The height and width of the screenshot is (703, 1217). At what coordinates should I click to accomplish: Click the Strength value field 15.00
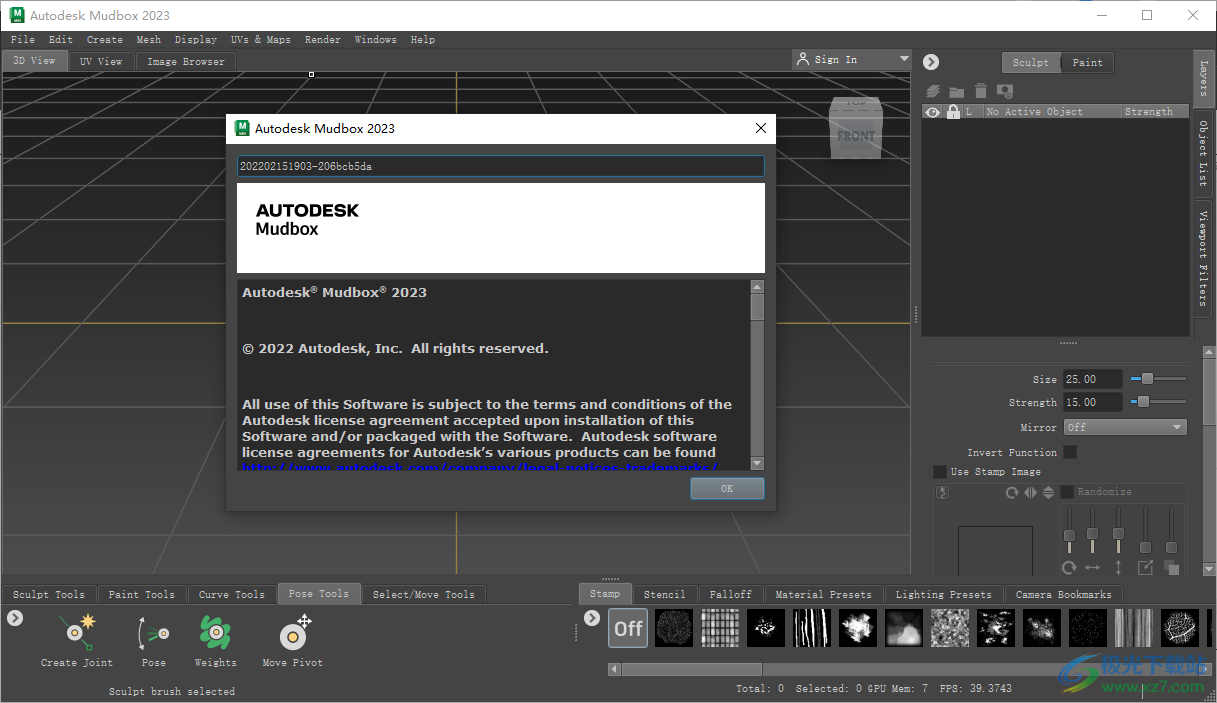[x=1093, y=402]
